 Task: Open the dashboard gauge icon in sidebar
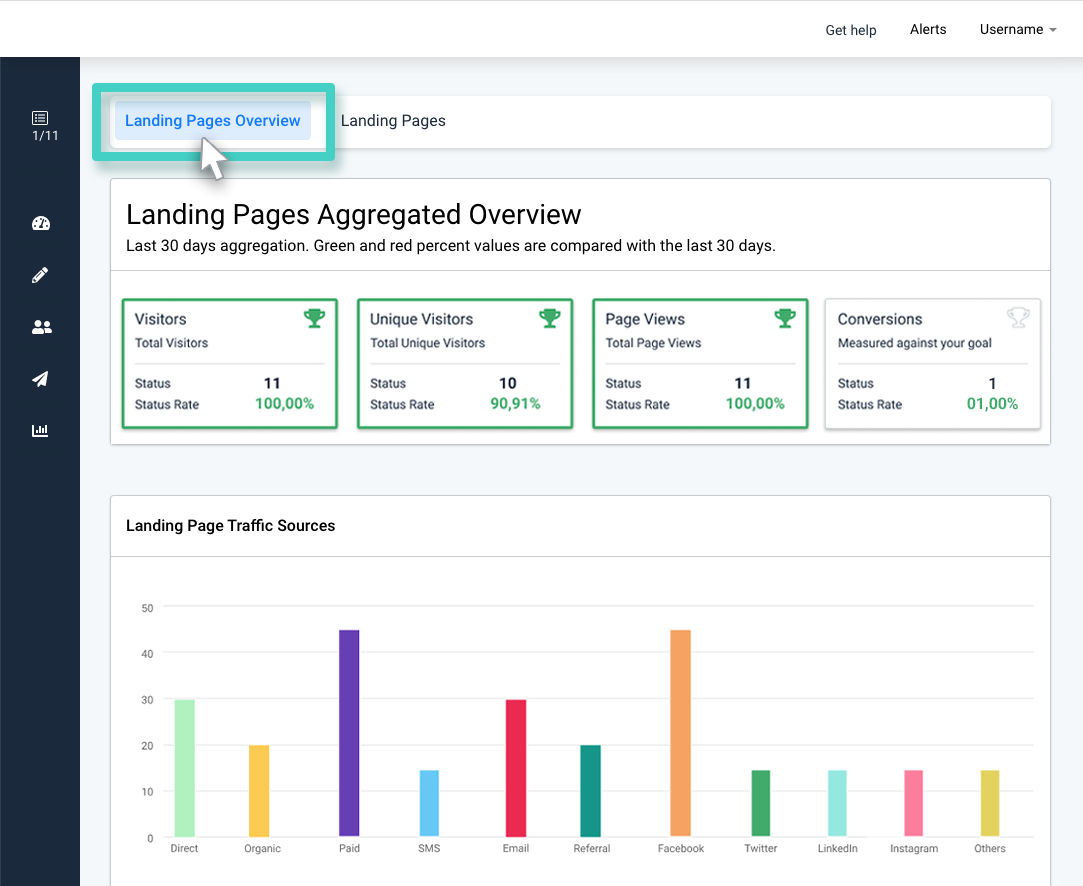[41, 223]
